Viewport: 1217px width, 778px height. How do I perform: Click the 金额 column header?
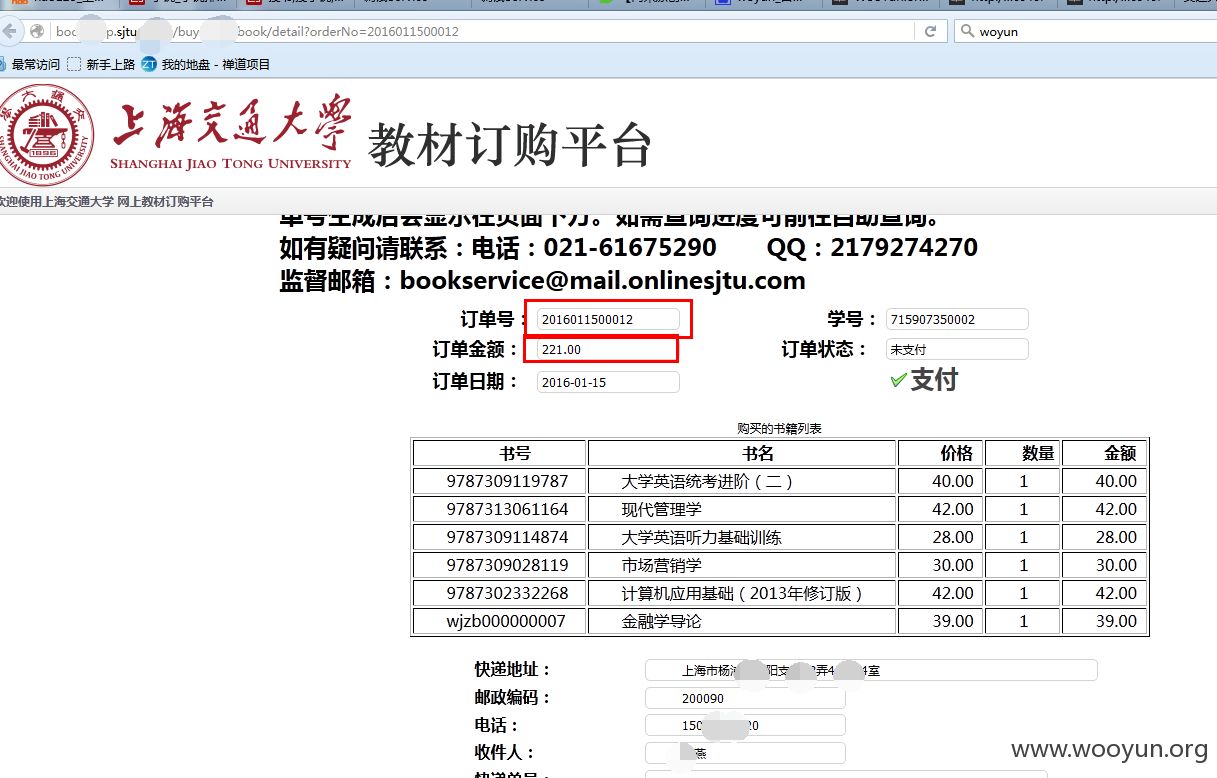pos(1105,453)
